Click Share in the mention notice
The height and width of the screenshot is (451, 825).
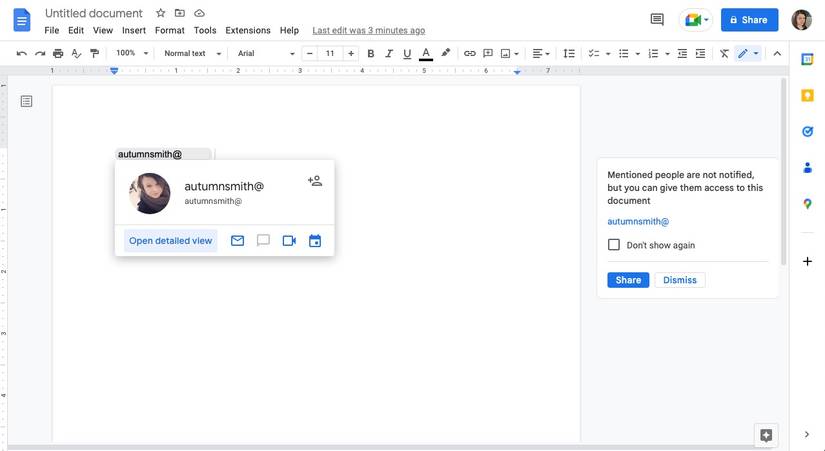click(x=628, y=280)
